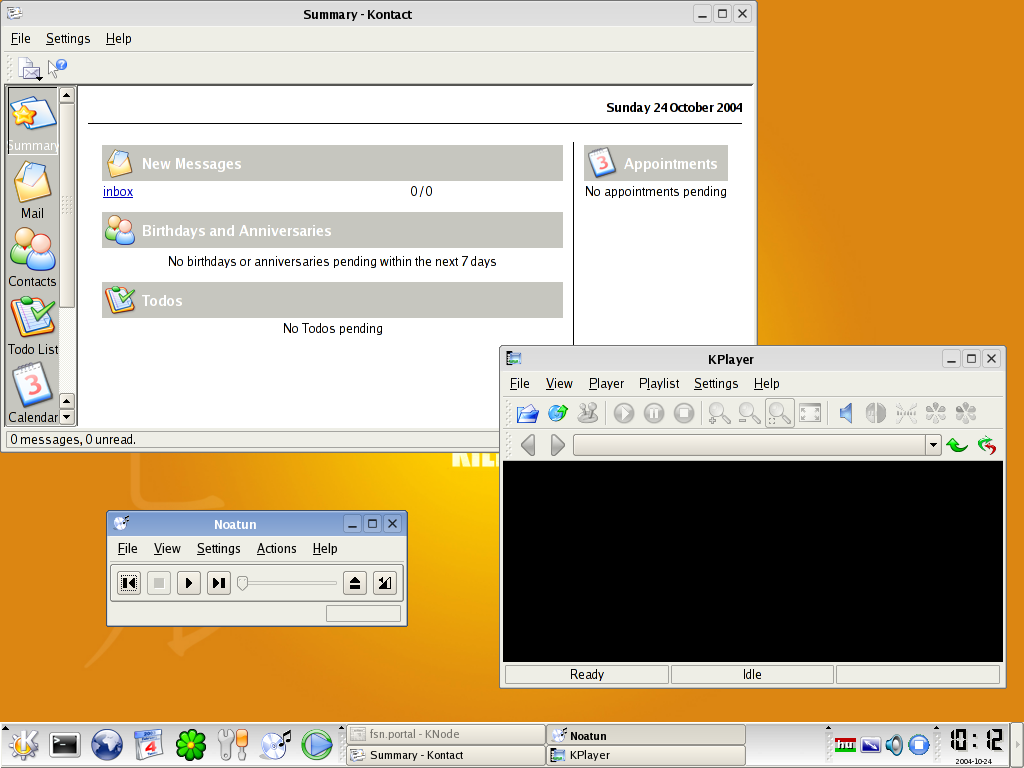This screenshot has height=768, width=1024.
Task: Open the inbox link under New Messages
Action: 118,191
